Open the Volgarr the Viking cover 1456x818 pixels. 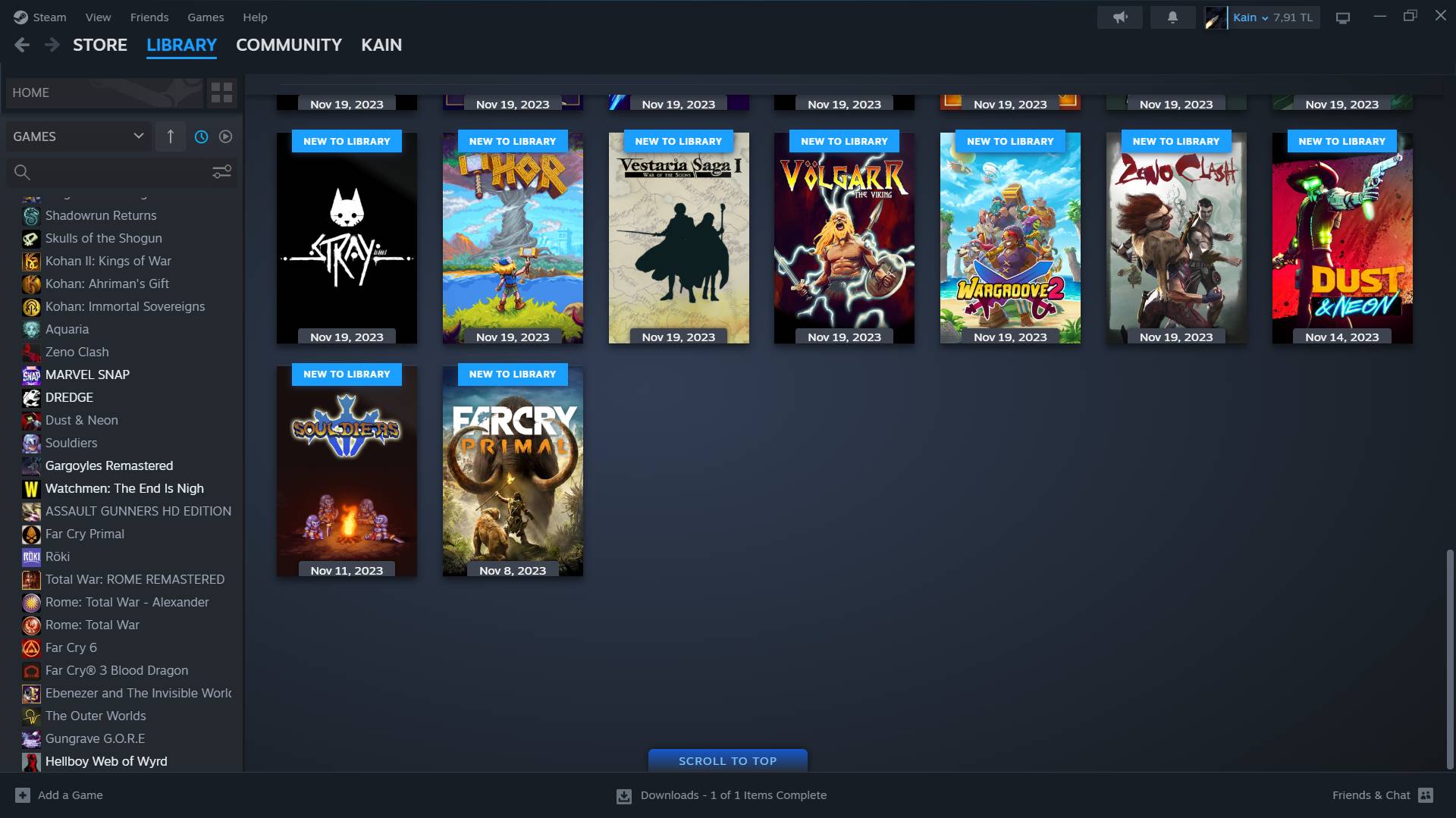click(844, 238)
